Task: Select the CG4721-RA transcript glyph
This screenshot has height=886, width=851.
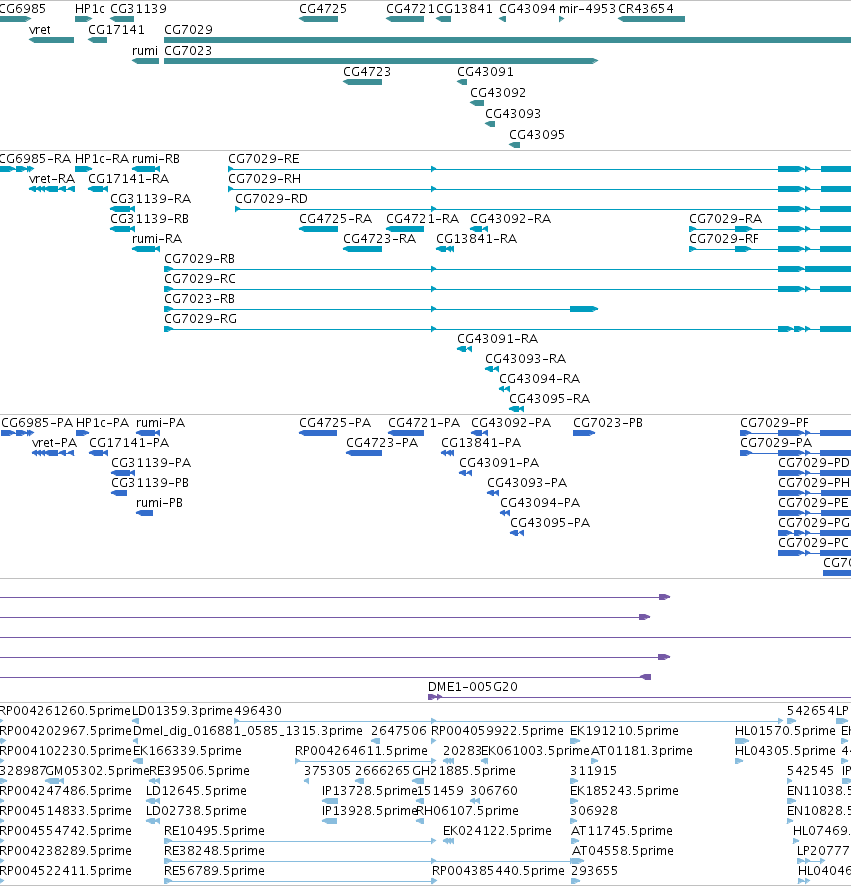Action: 405,229
